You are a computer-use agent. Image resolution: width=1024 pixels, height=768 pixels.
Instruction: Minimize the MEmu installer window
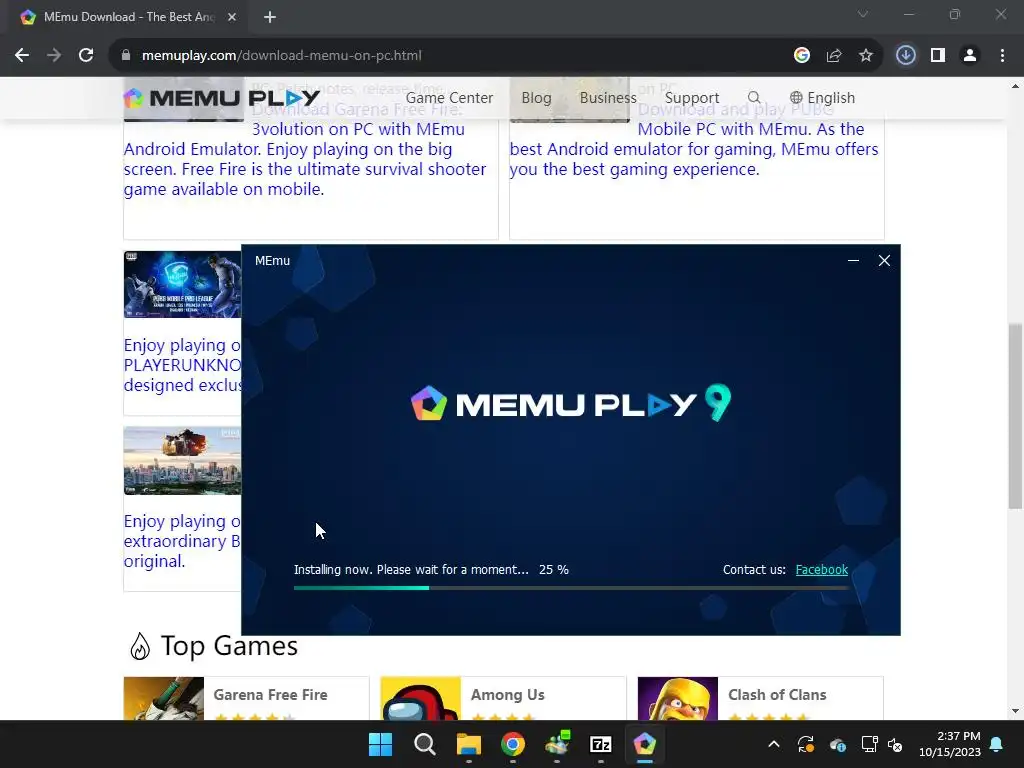point(853,261)
